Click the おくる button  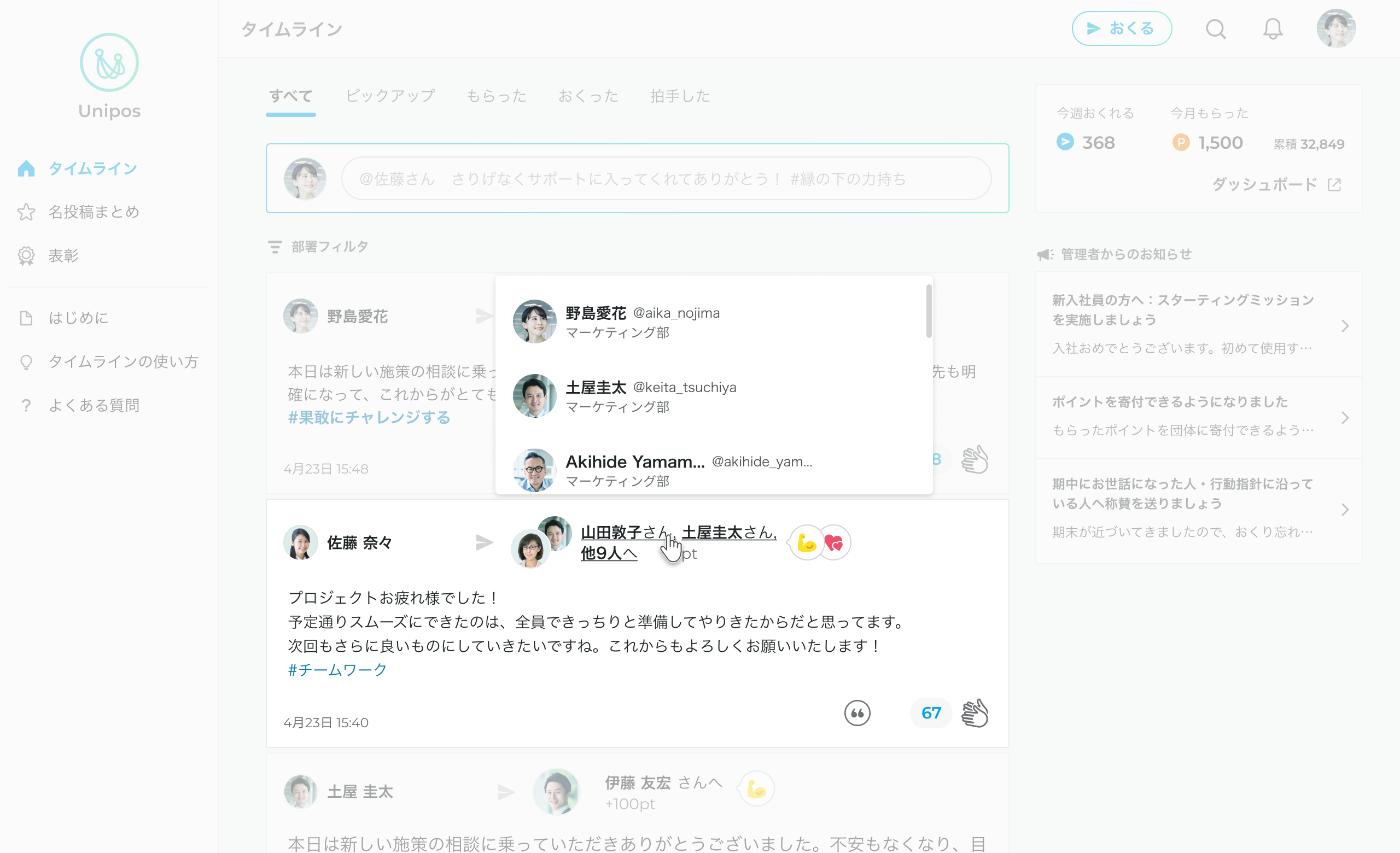coord(1122,28)
